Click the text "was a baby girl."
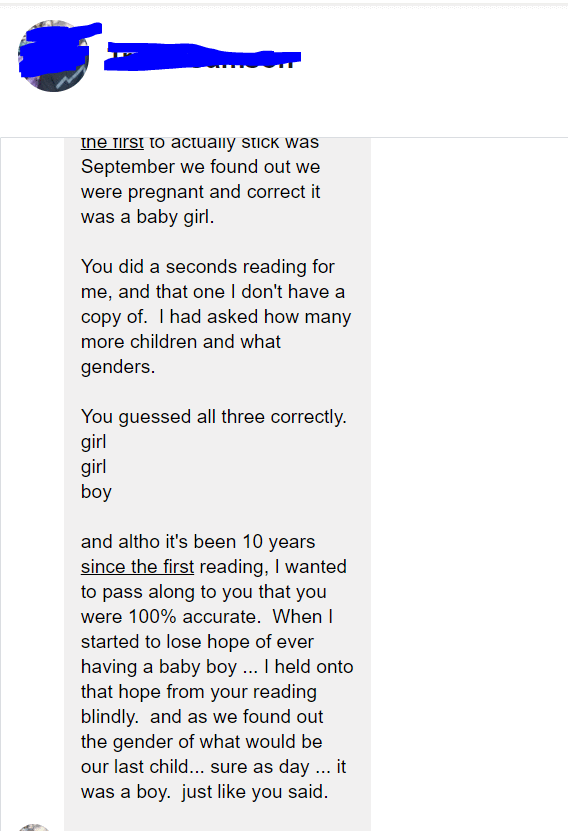The image size is (568, 831). click(x=147, y=217)
